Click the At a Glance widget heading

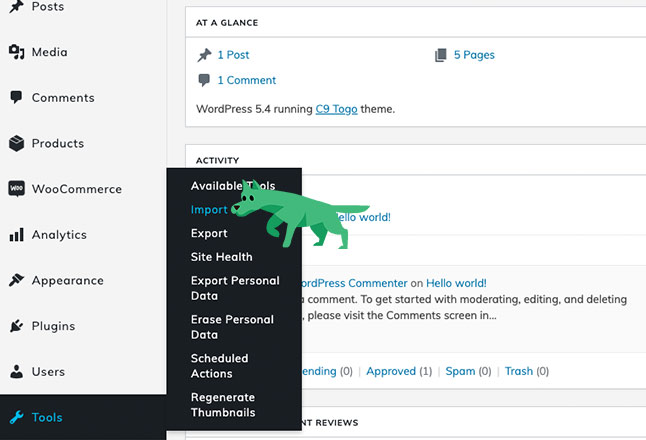[x=227, y=23]
